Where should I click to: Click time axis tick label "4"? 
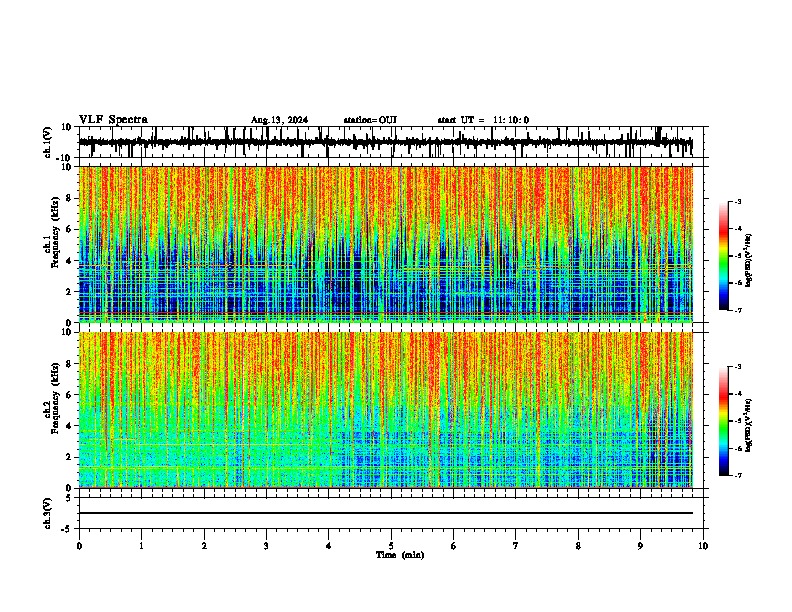pyautogui.click(x=328, y=546)
